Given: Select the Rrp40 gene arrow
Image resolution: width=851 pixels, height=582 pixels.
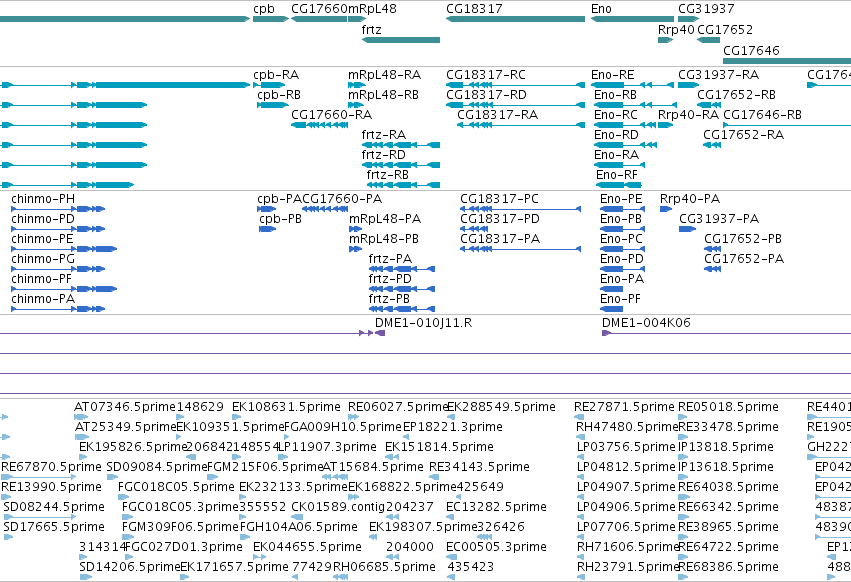Looking at the screenshot, I should point(665,40).
